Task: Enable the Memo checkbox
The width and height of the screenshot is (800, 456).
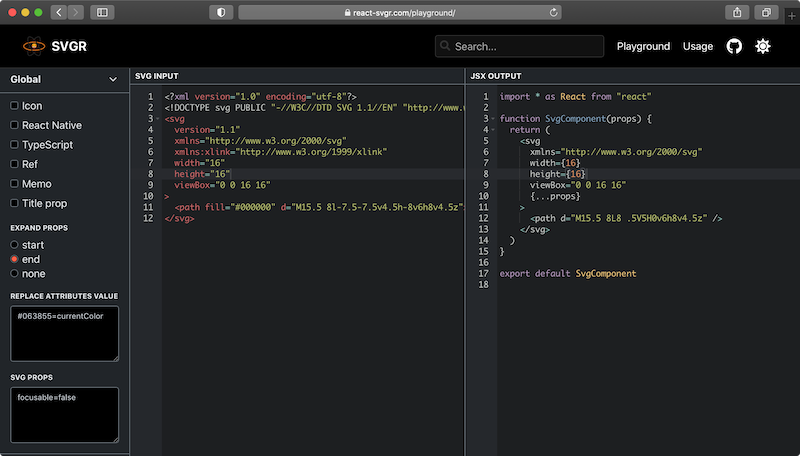Action: 14,183
